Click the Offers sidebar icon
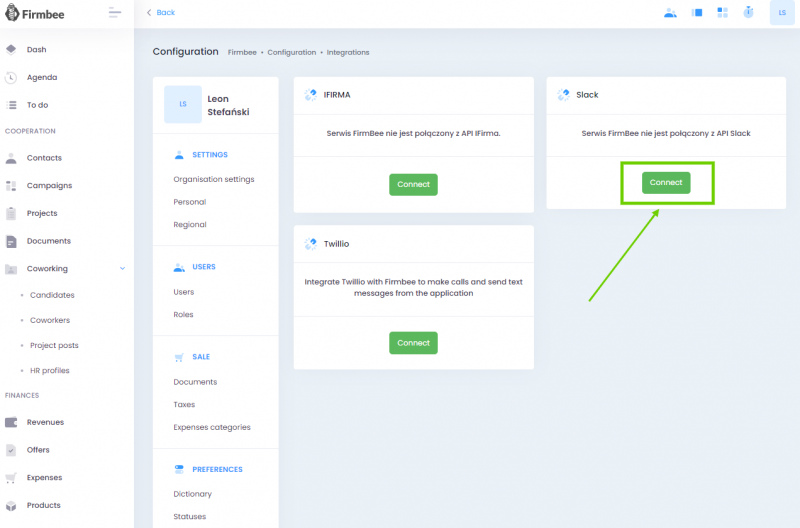 [11, 450]
